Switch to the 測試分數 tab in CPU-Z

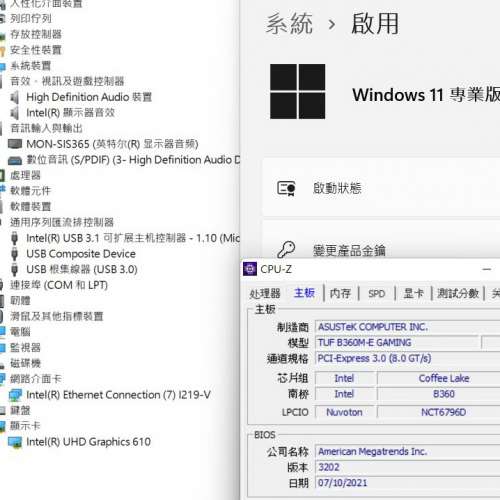coord(458,294)
